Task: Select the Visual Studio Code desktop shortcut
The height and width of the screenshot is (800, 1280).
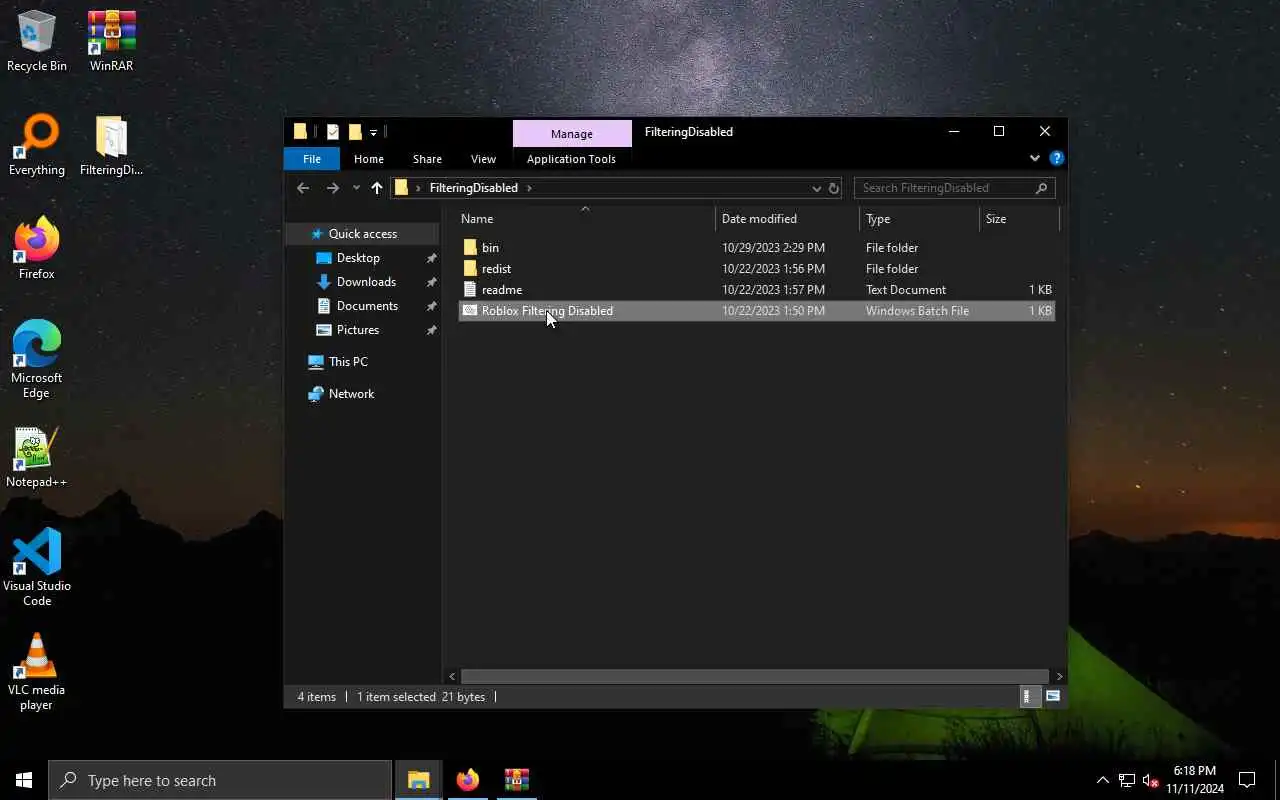Action: click(x=37, y=568)
